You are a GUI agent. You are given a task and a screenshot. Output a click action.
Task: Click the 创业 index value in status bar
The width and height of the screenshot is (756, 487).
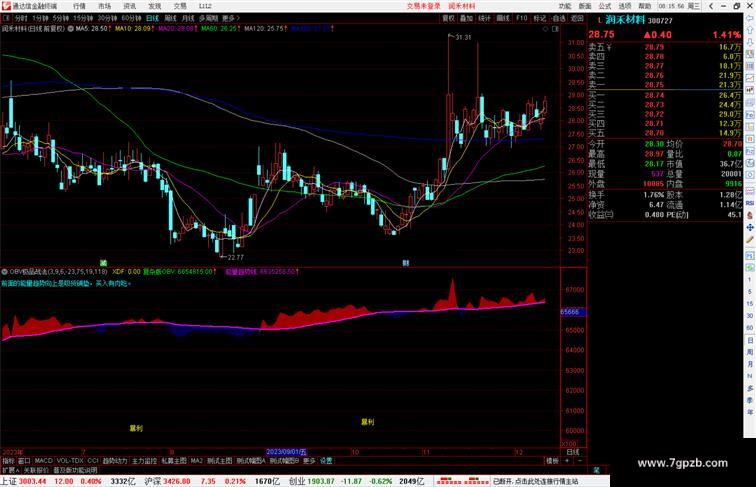click(x=321, y=481)
